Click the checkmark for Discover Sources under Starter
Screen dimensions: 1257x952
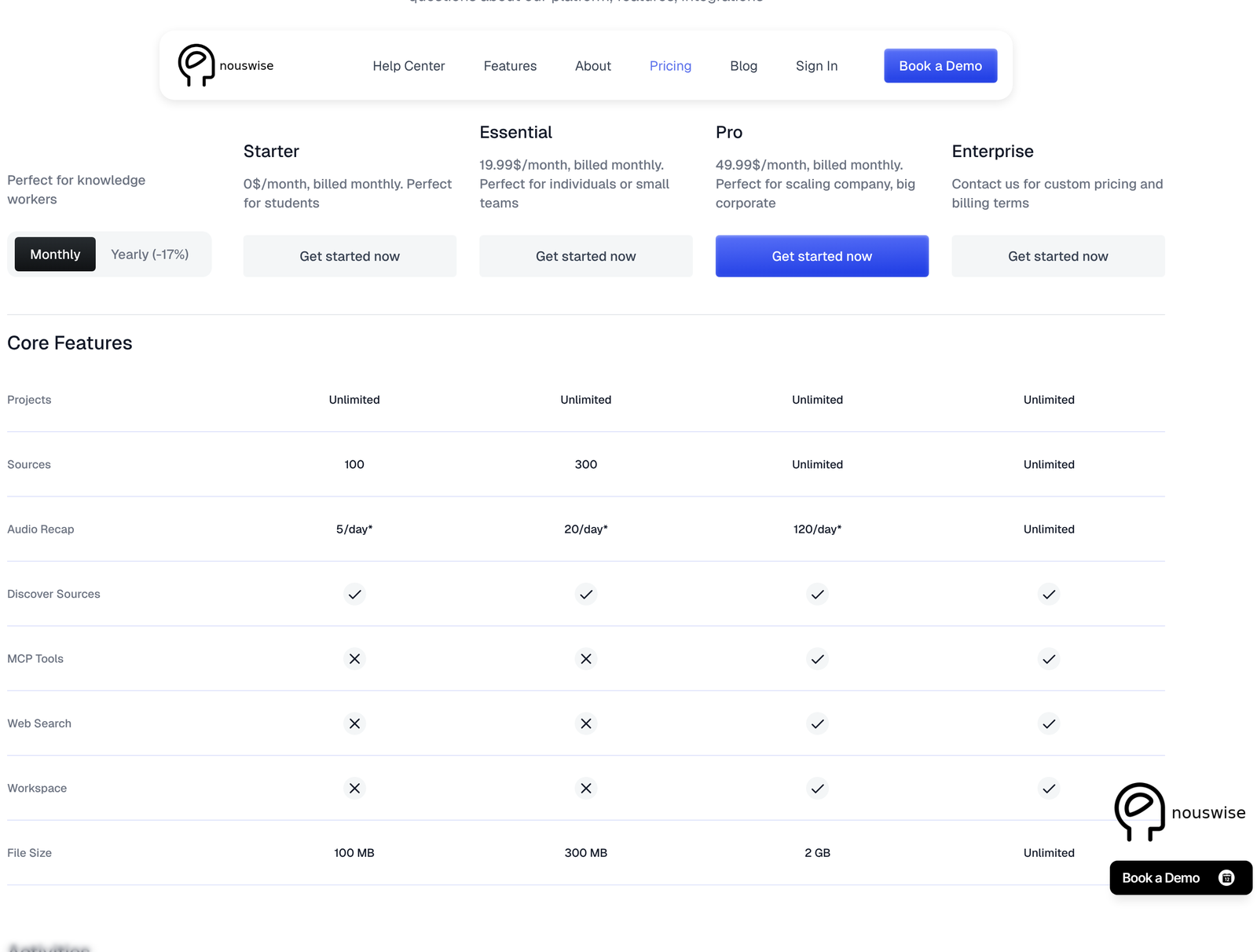pos(354,595)
